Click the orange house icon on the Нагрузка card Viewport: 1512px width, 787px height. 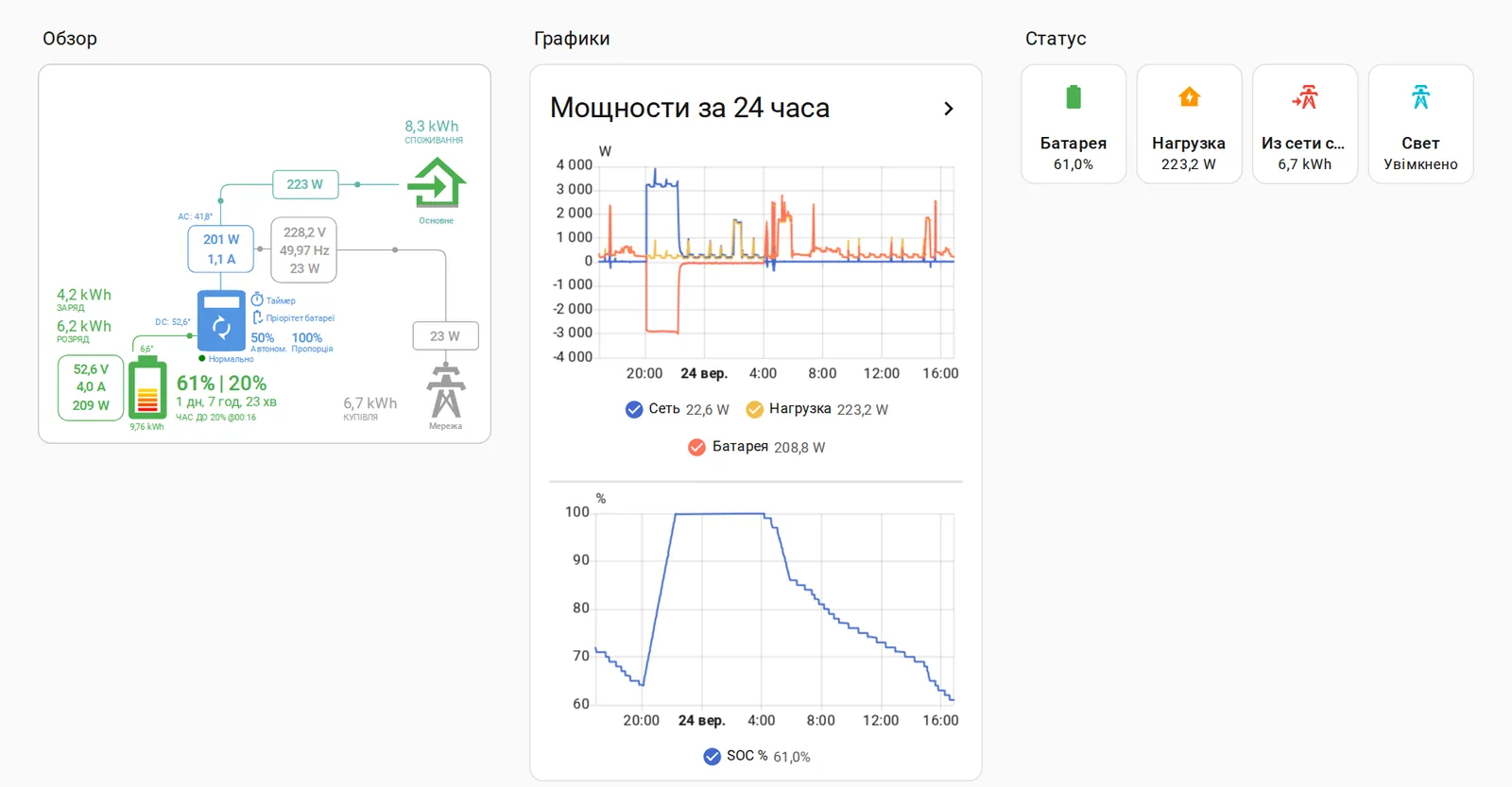coord(1189,97)
